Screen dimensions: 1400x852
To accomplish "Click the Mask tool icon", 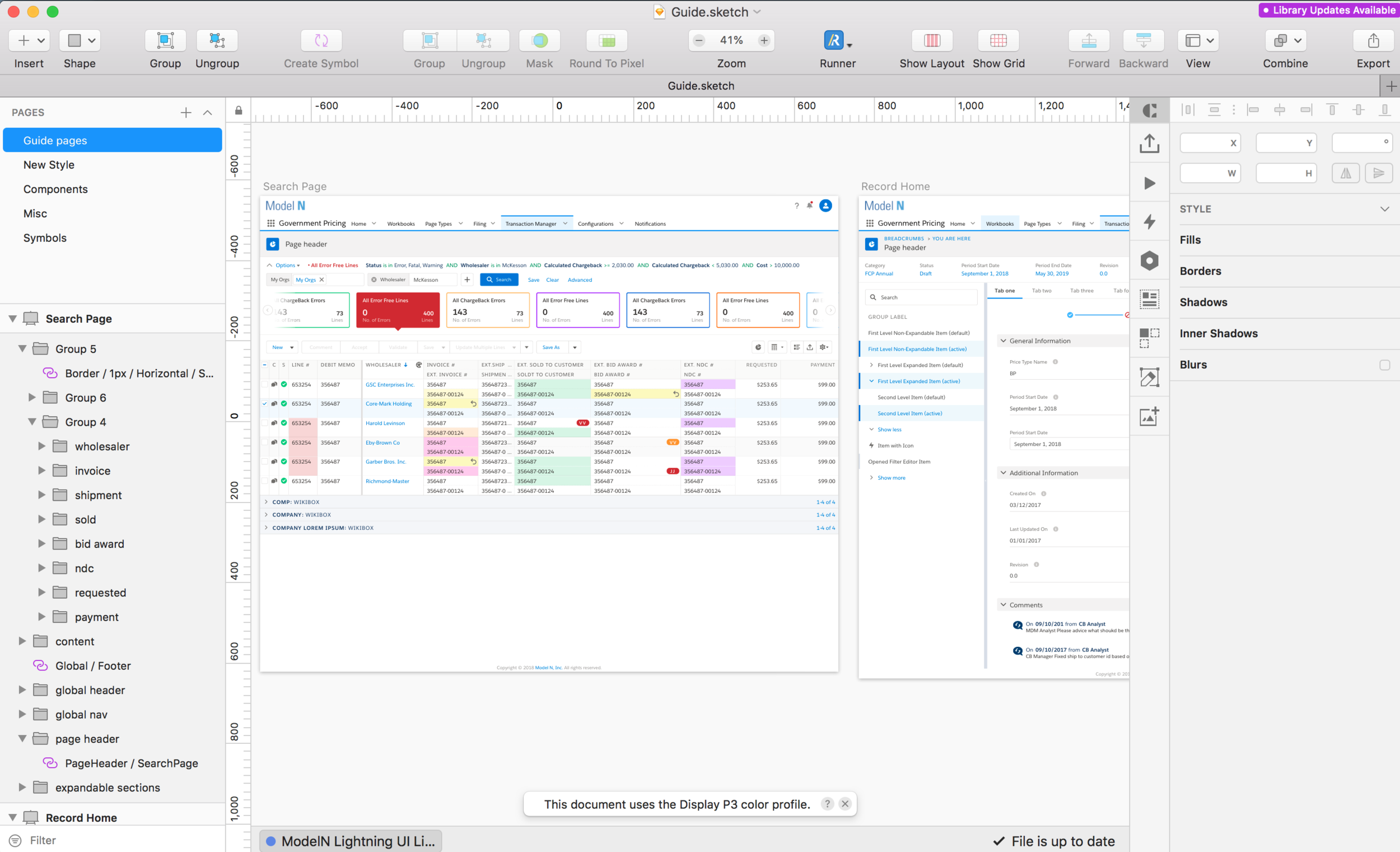I will [x=539, y=40].
